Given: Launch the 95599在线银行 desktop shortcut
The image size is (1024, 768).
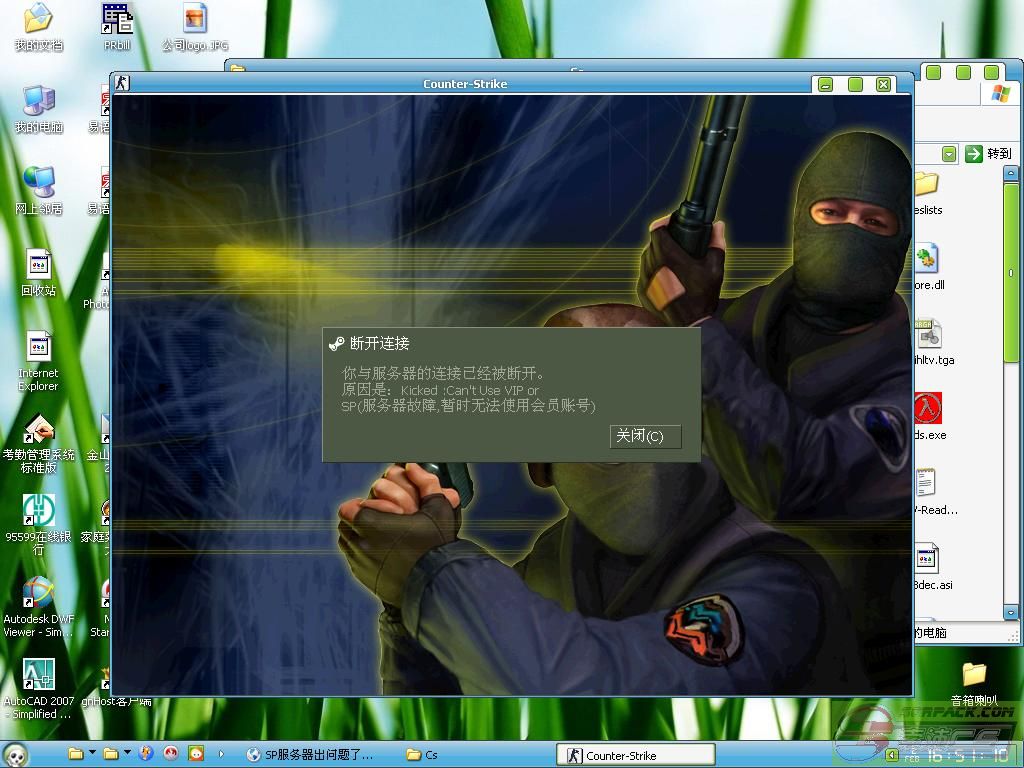Looking at the screenshot, I should [38, 511].
